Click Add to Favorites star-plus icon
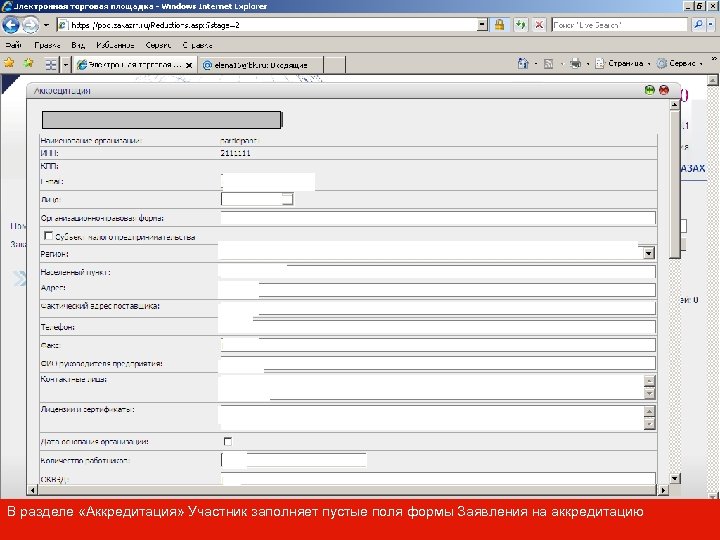Image resolution: width=720 pixels, height=540 pixels. 28,63
